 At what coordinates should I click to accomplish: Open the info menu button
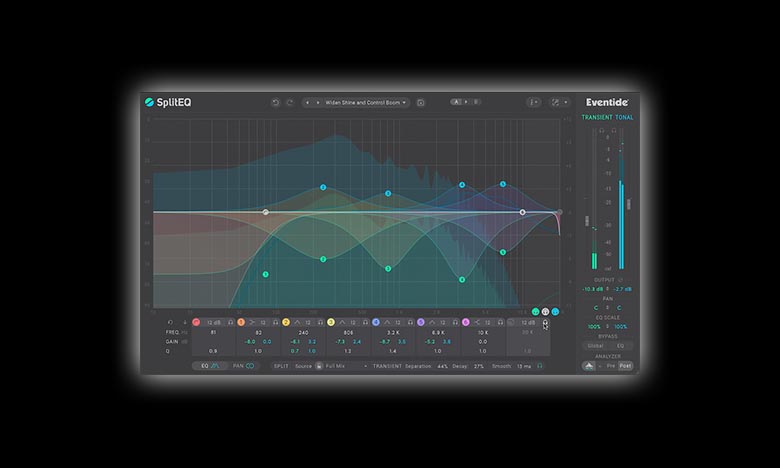coord(533,102)
